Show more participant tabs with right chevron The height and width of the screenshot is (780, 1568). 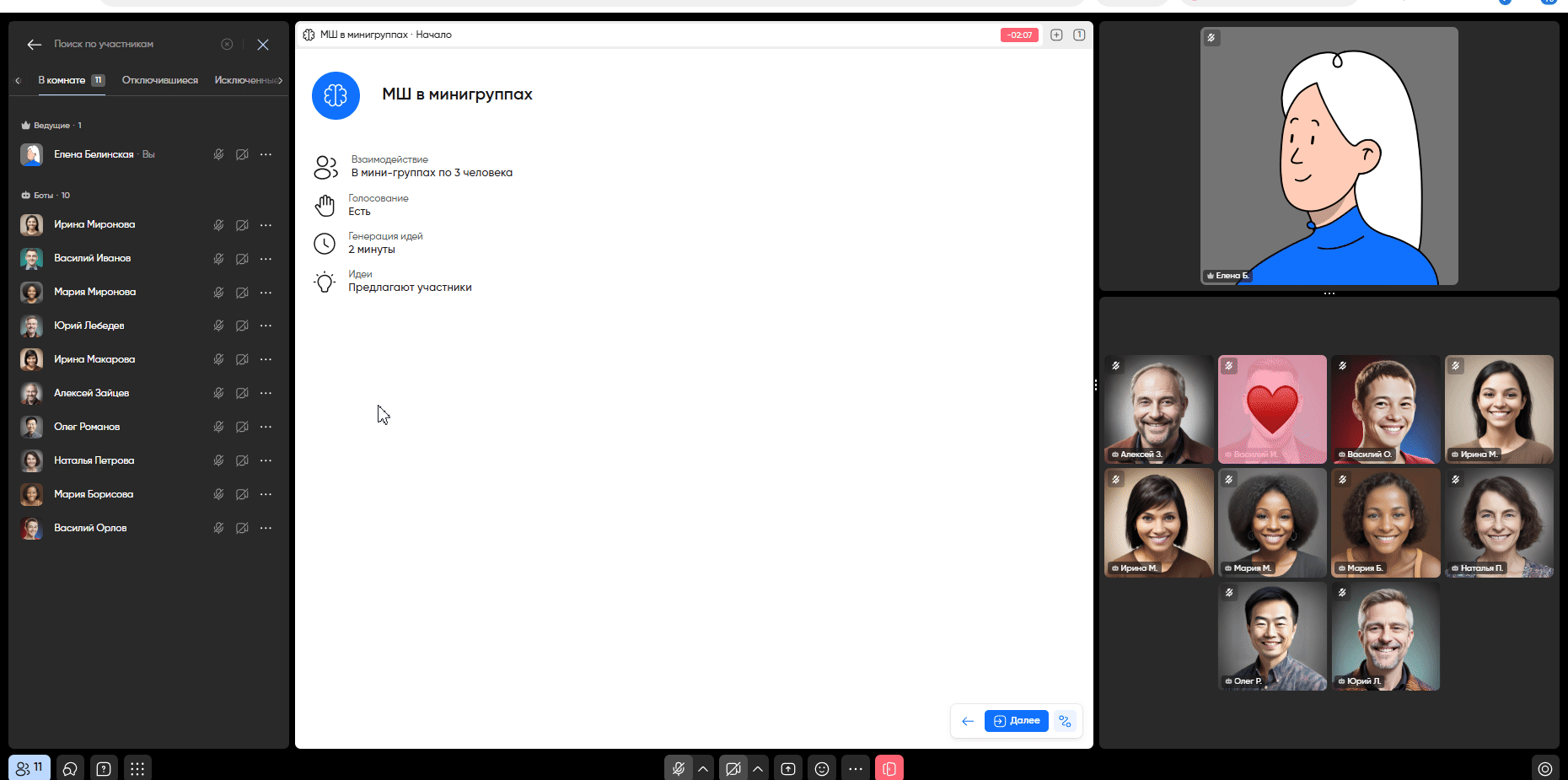click(280, 80)
